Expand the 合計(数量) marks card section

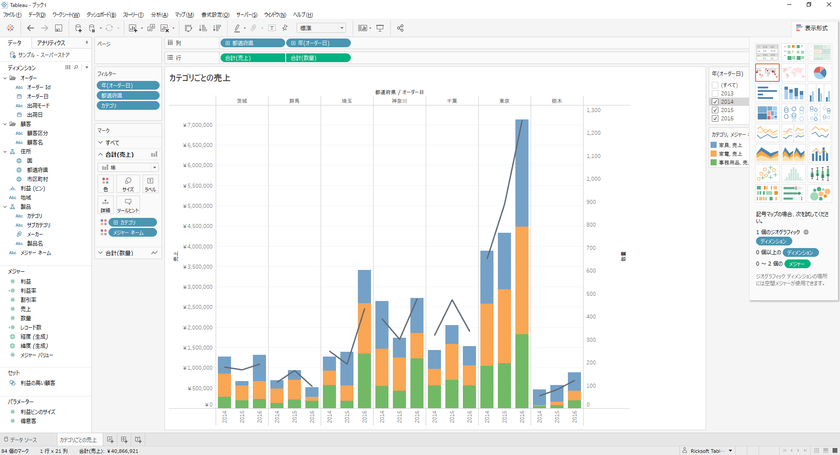coord(101,253)
